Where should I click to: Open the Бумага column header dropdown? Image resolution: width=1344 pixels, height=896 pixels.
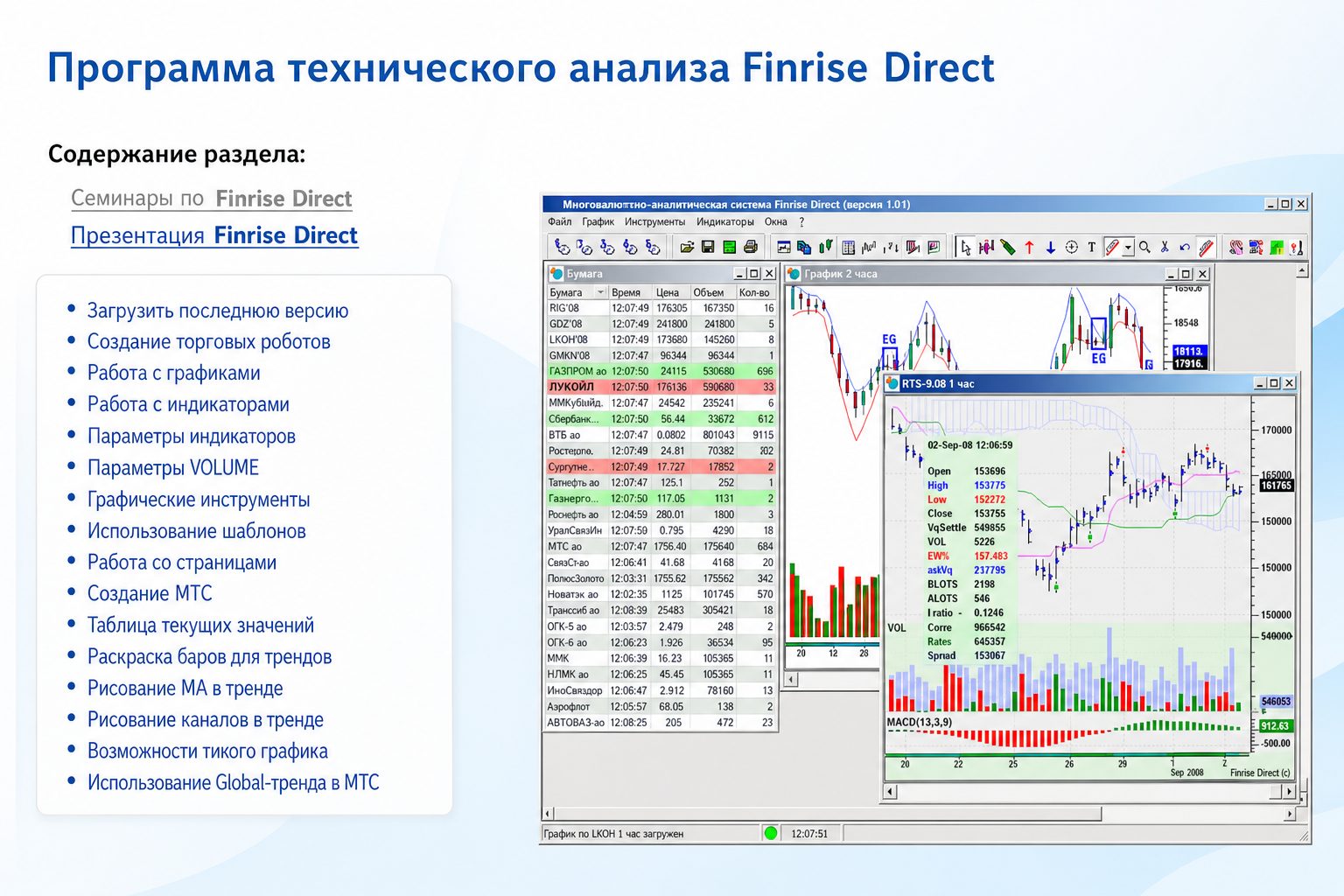click(x=600, y=292)
